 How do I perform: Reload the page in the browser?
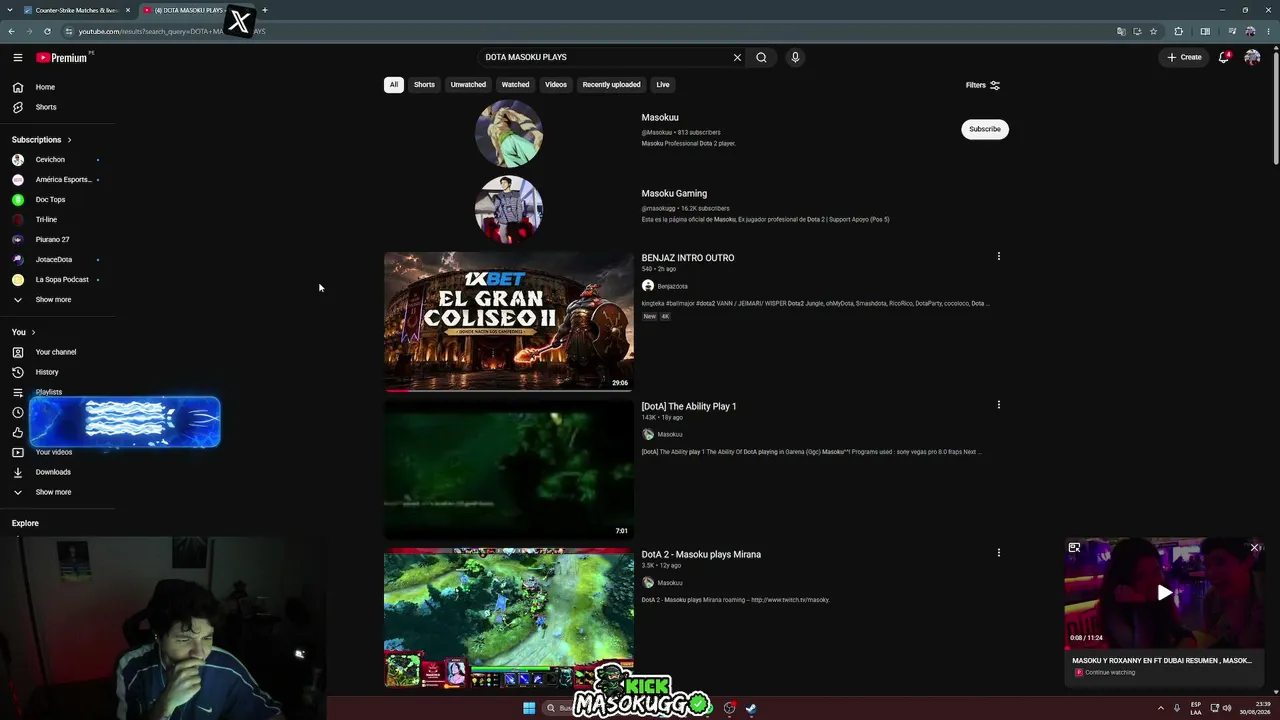click(x=47, y=31)
